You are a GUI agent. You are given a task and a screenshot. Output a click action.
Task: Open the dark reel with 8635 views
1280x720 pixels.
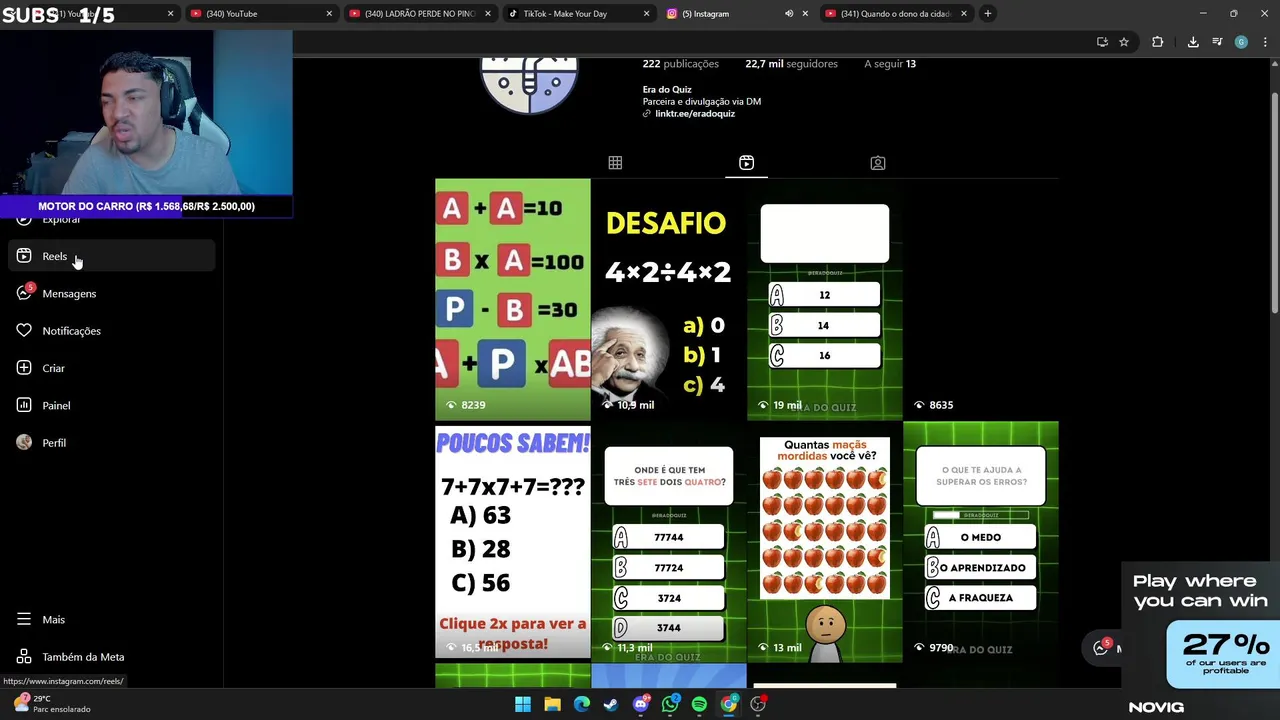coord(980,299)
